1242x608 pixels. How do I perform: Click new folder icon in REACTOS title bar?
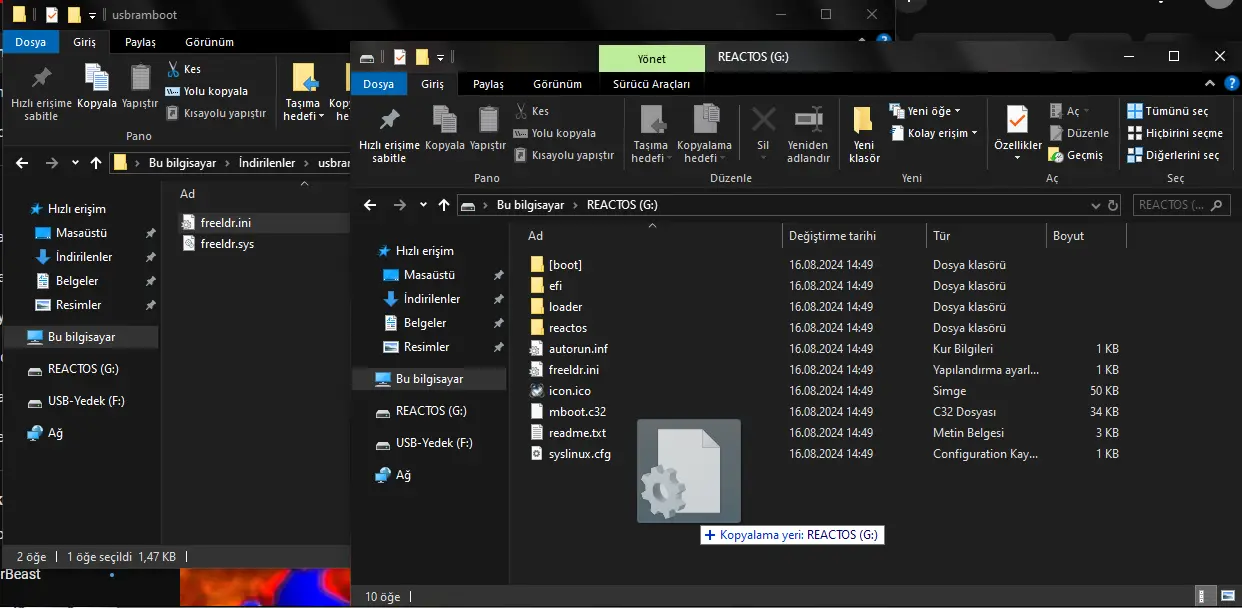pos(422,57)
